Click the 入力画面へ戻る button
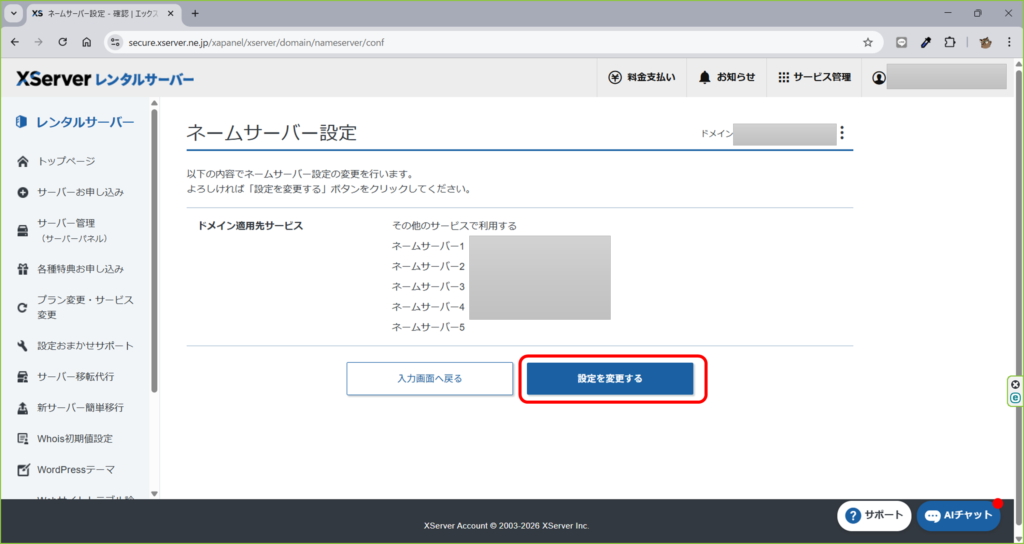The width and height of the screenshot is (1024, 544). (429, 379)
